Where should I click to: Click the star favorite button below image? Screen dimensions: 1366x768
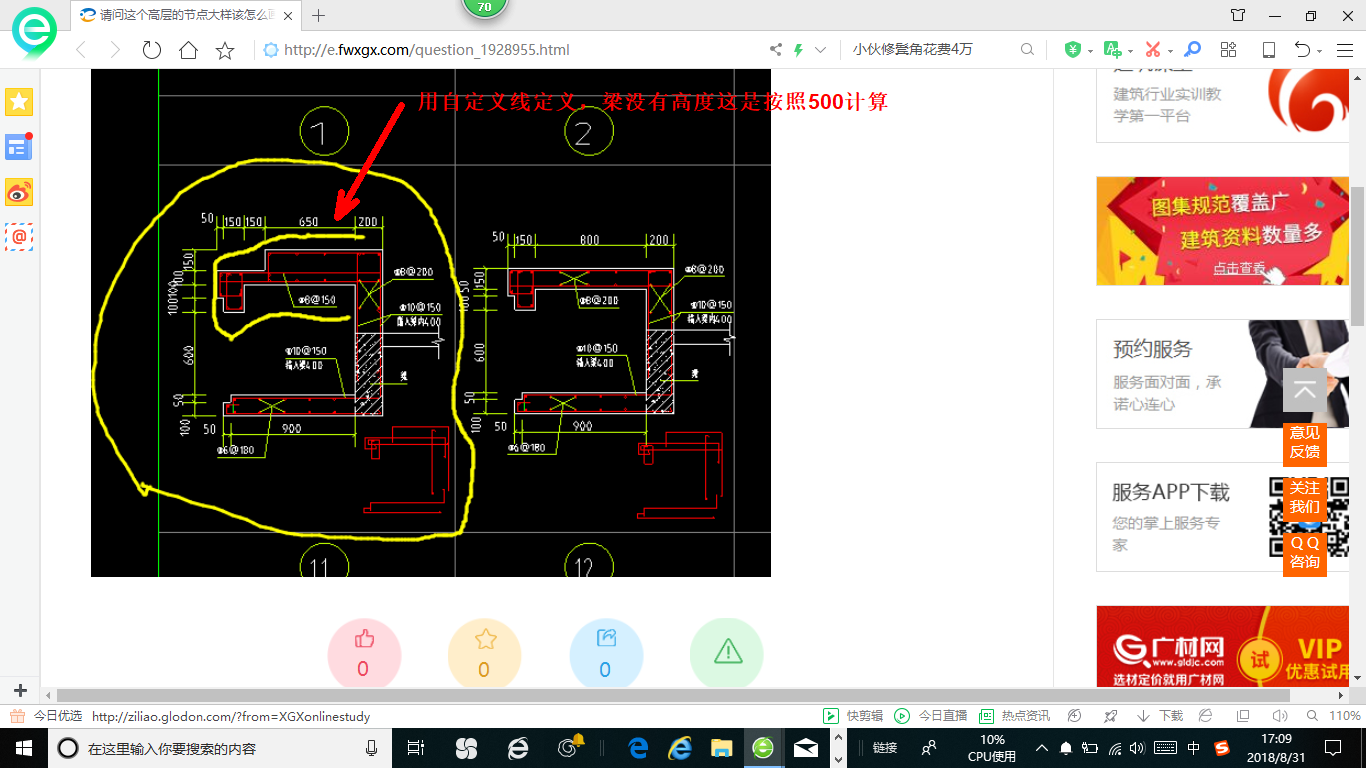tap(485, 656)
